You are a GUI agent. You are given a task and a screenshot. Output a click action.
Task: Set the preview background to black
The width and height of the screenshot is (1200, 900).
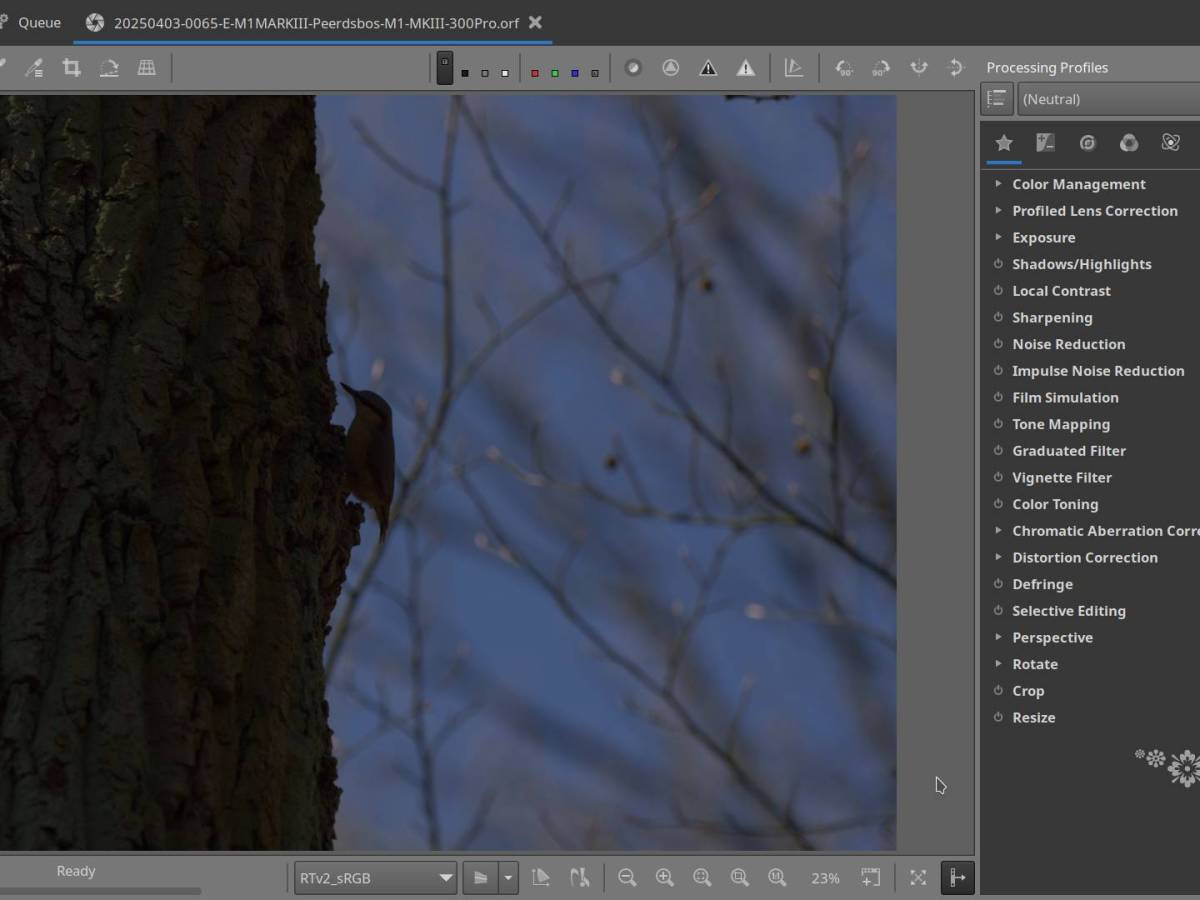tap(465, 73)
